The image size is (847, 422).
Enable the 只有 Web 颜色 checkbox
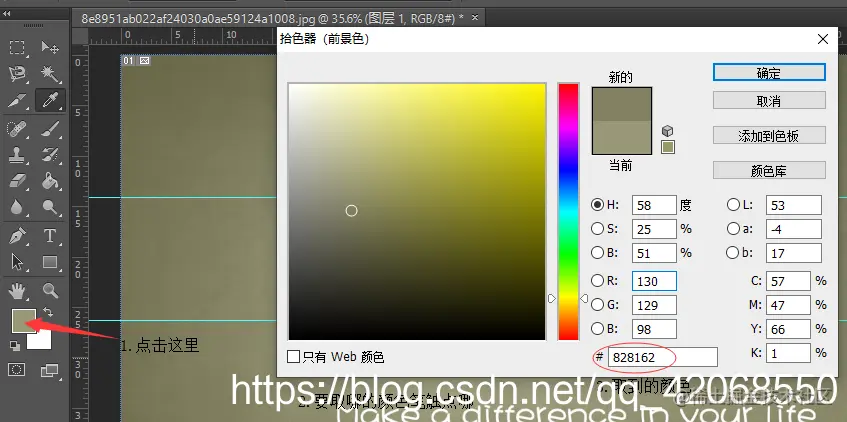tap(293, 357)
